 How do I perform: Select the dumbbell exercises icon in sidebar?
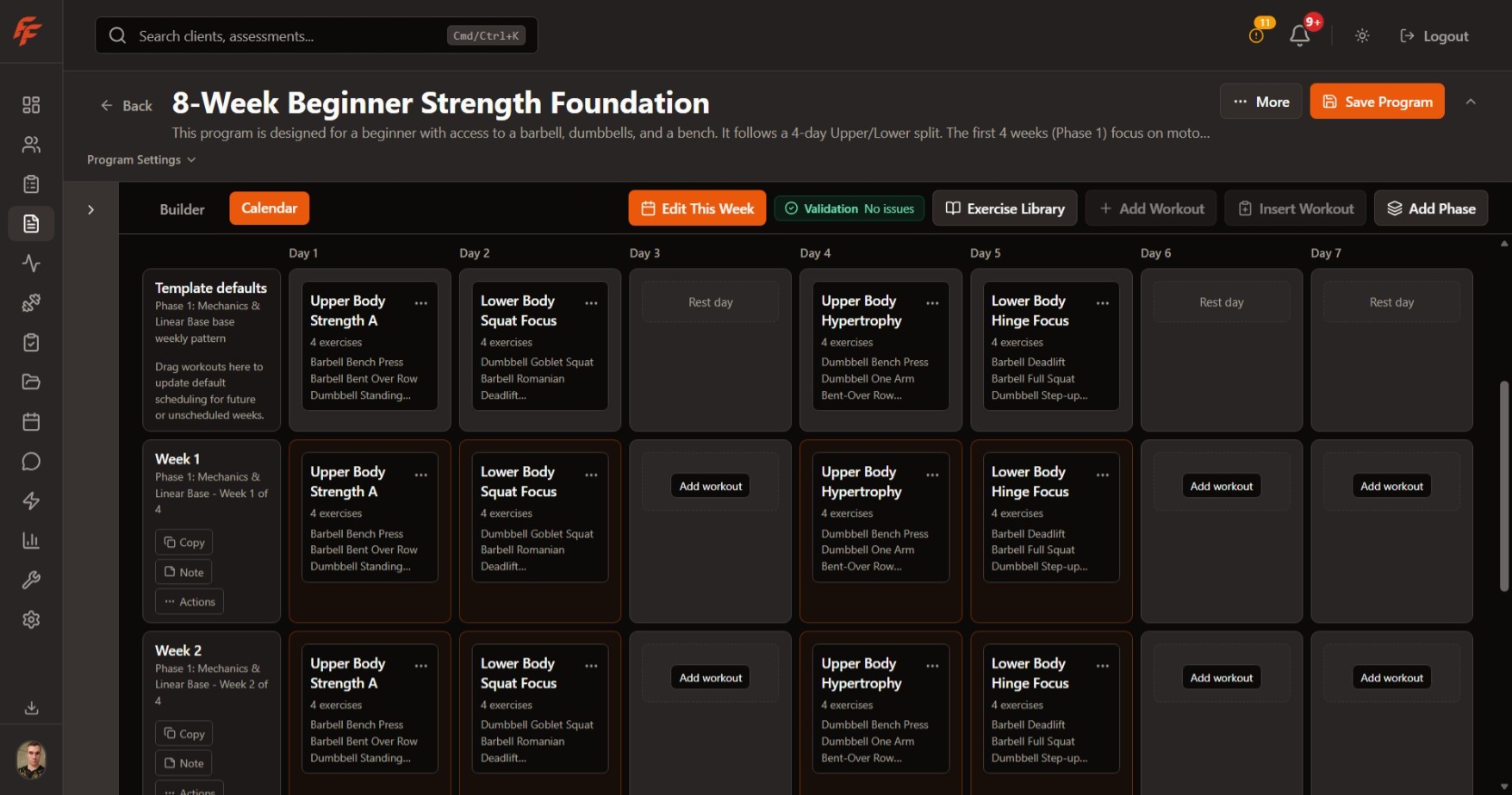[31, 302]
